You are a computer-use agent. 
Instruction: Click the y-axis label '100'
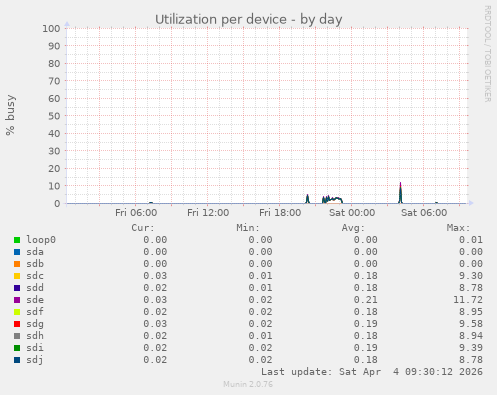[51, 28]
